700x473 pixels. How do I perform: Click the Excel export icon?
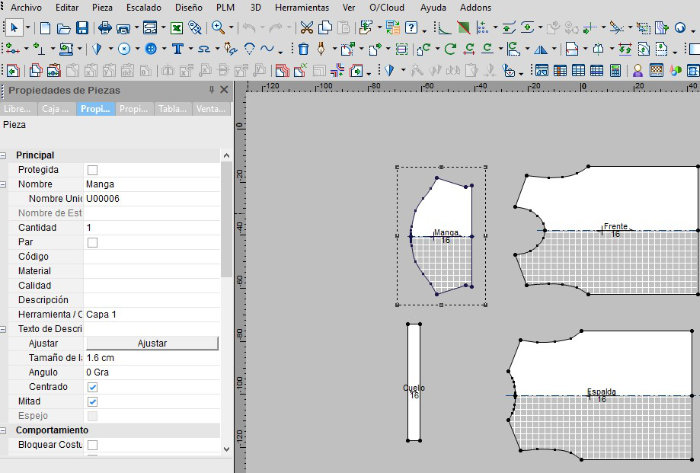(x=177, y=28)
